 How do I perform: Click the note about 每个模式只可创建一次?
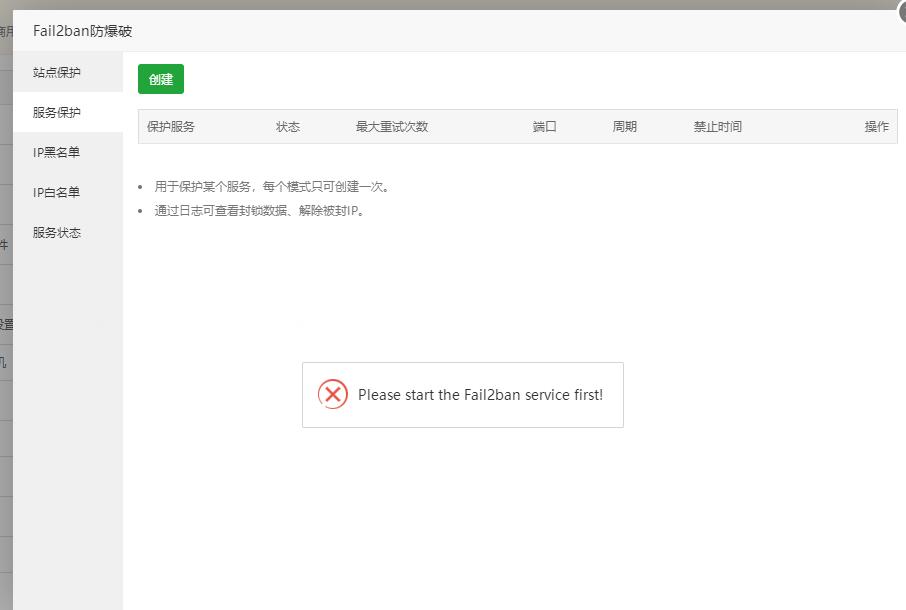coord(272,187)
